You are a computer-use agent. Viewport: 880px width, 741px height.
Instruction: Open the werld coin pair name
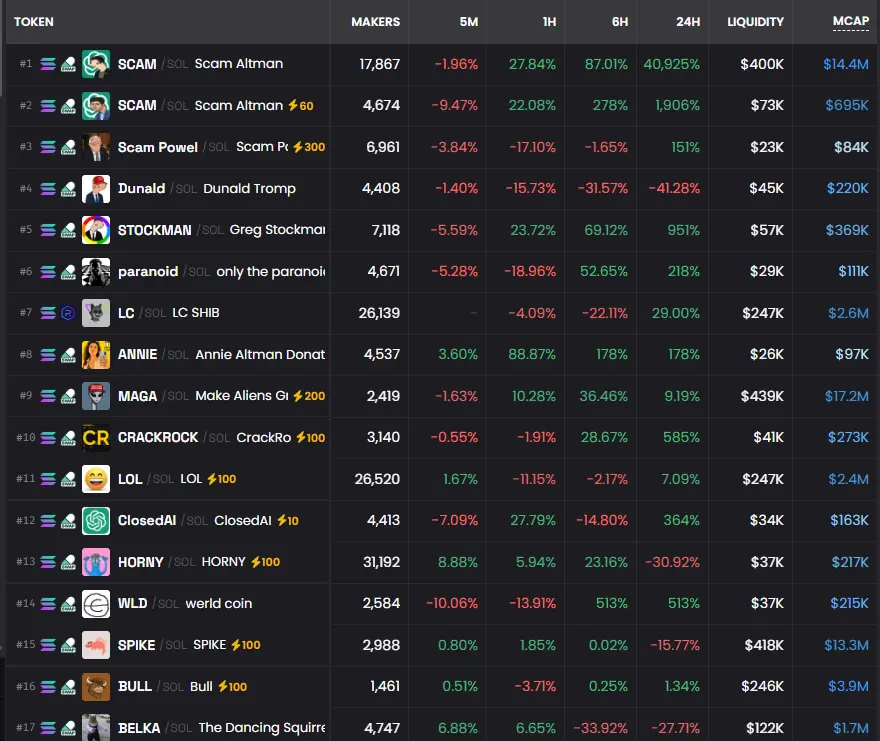tap(219, 603)
